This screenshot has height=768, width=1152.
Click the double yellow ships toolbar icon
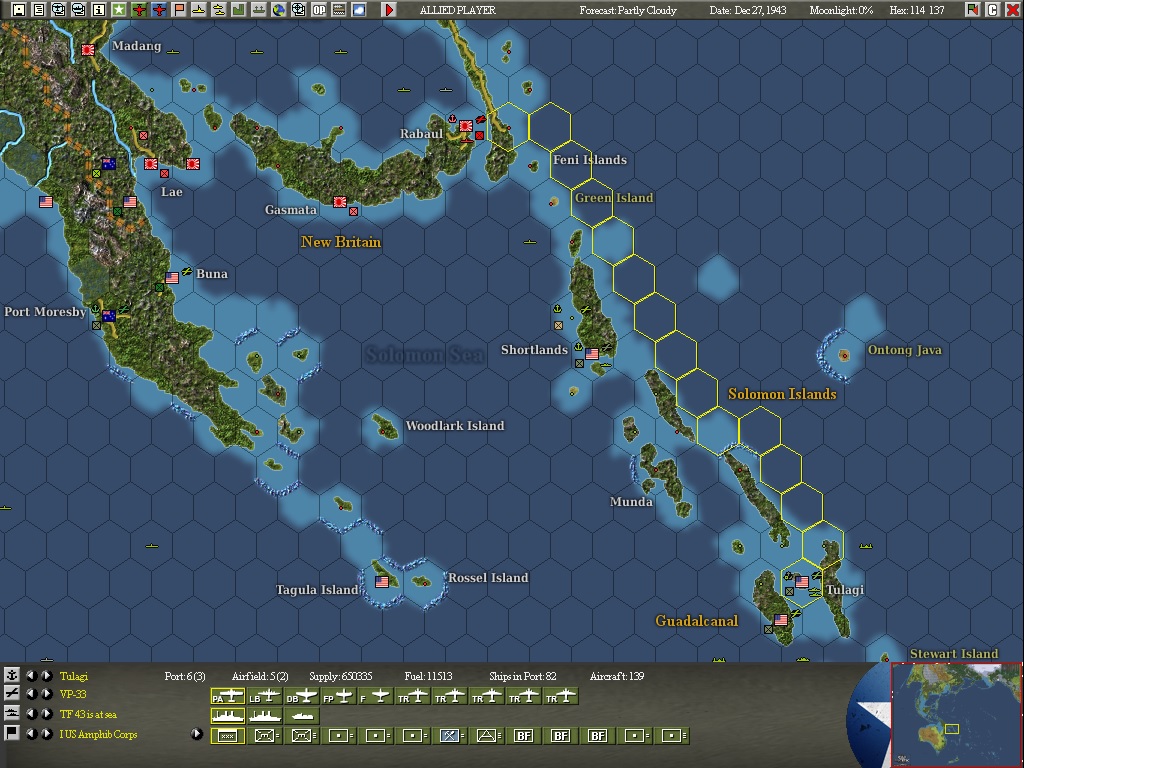[x=218, y=10]
